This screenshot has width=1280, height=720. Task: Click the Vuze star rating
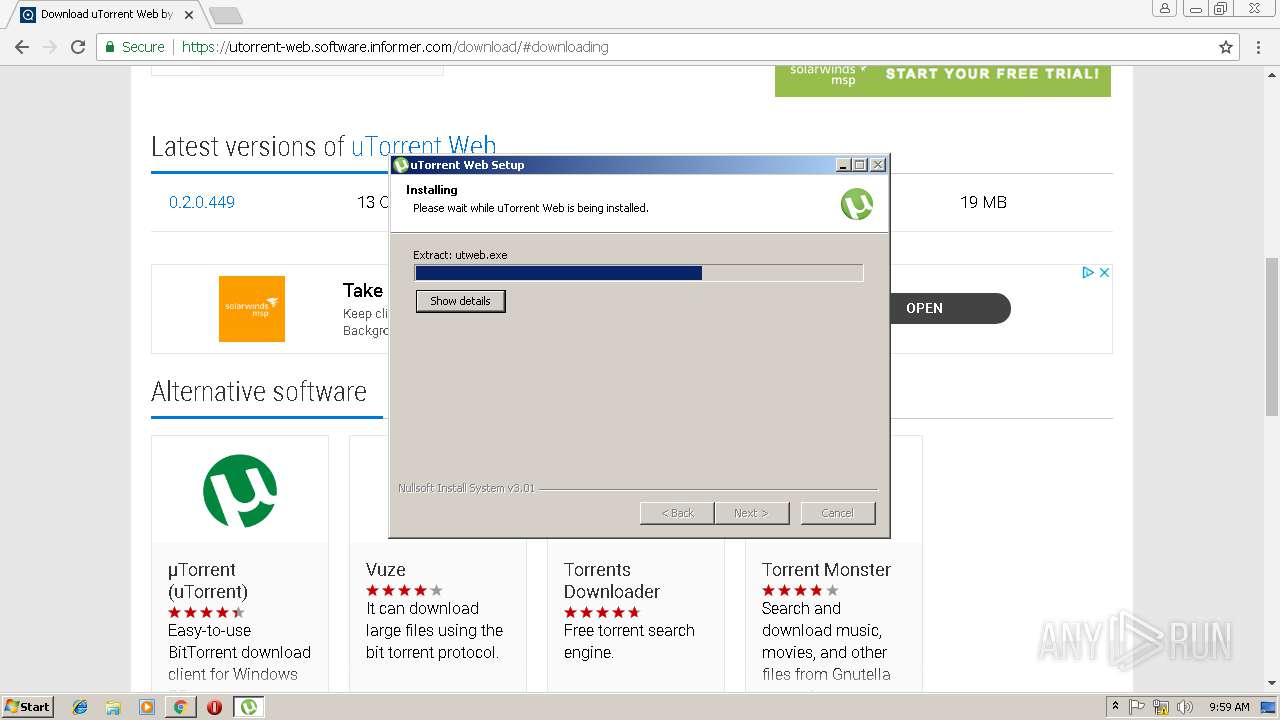[404, 590]
